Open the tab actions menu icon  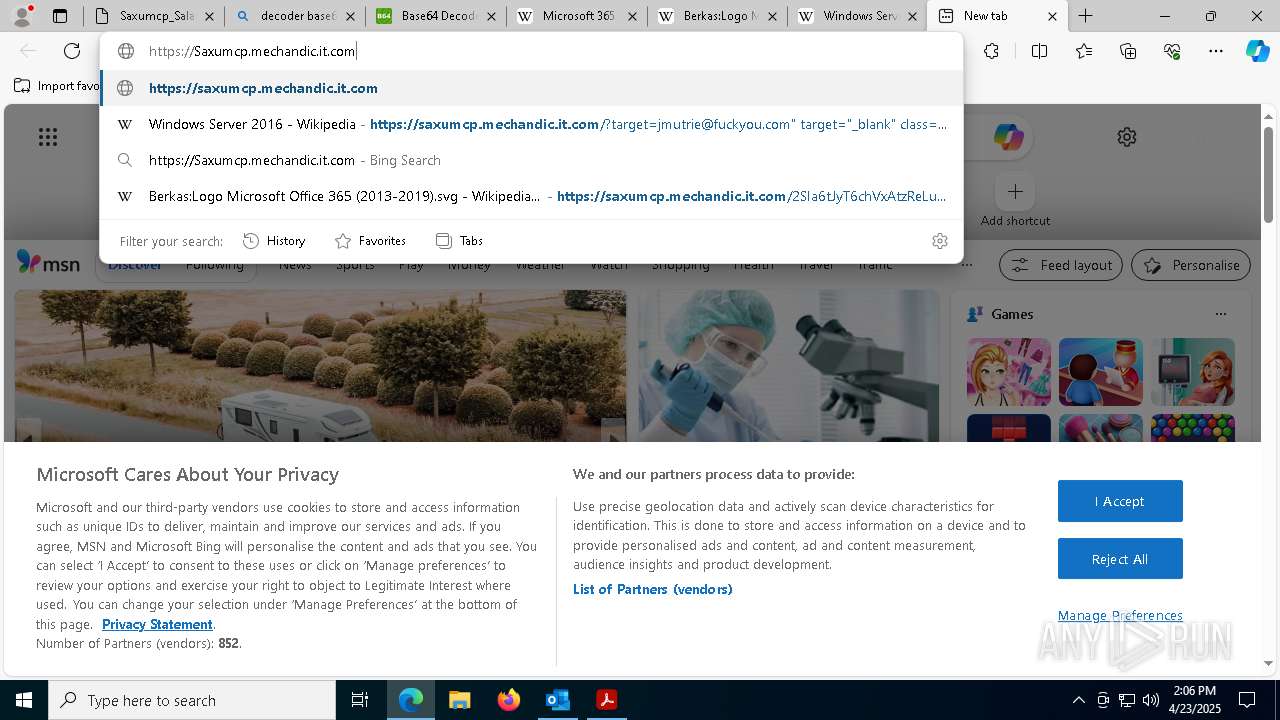(60, 16)
